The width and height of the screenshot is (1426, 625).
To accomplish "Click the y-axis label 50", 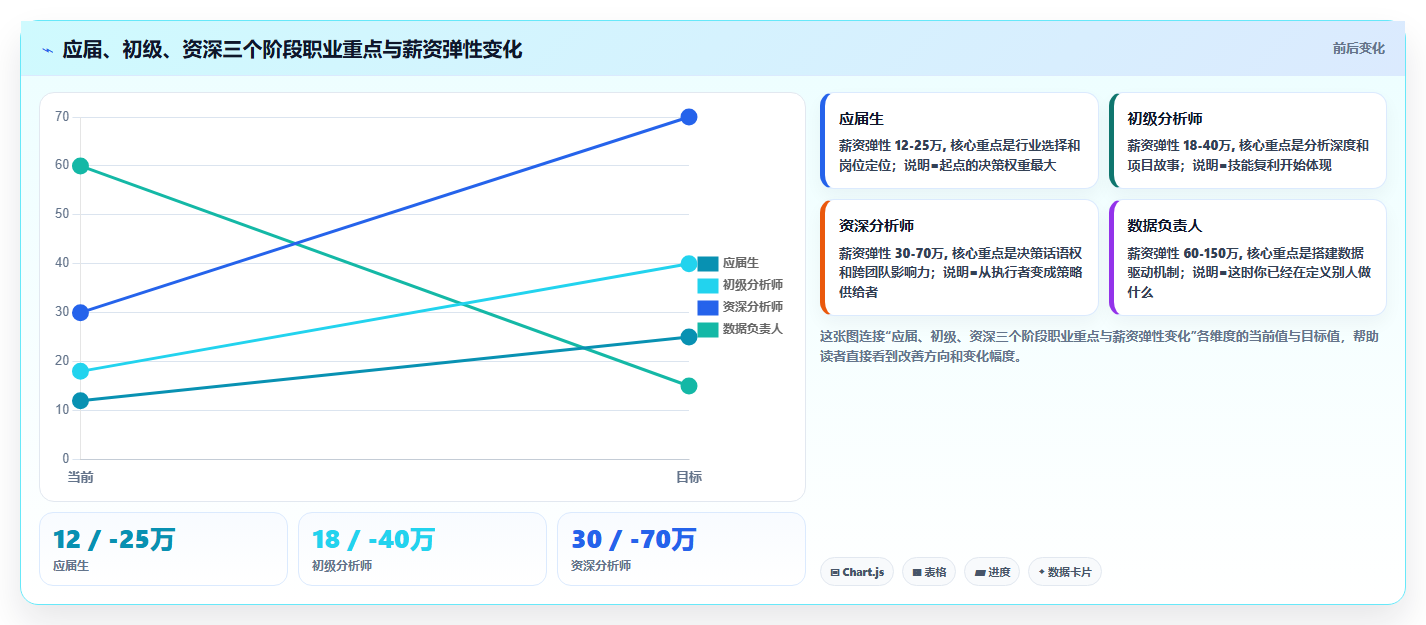I will pyautogui.click(x=62, y=214).
